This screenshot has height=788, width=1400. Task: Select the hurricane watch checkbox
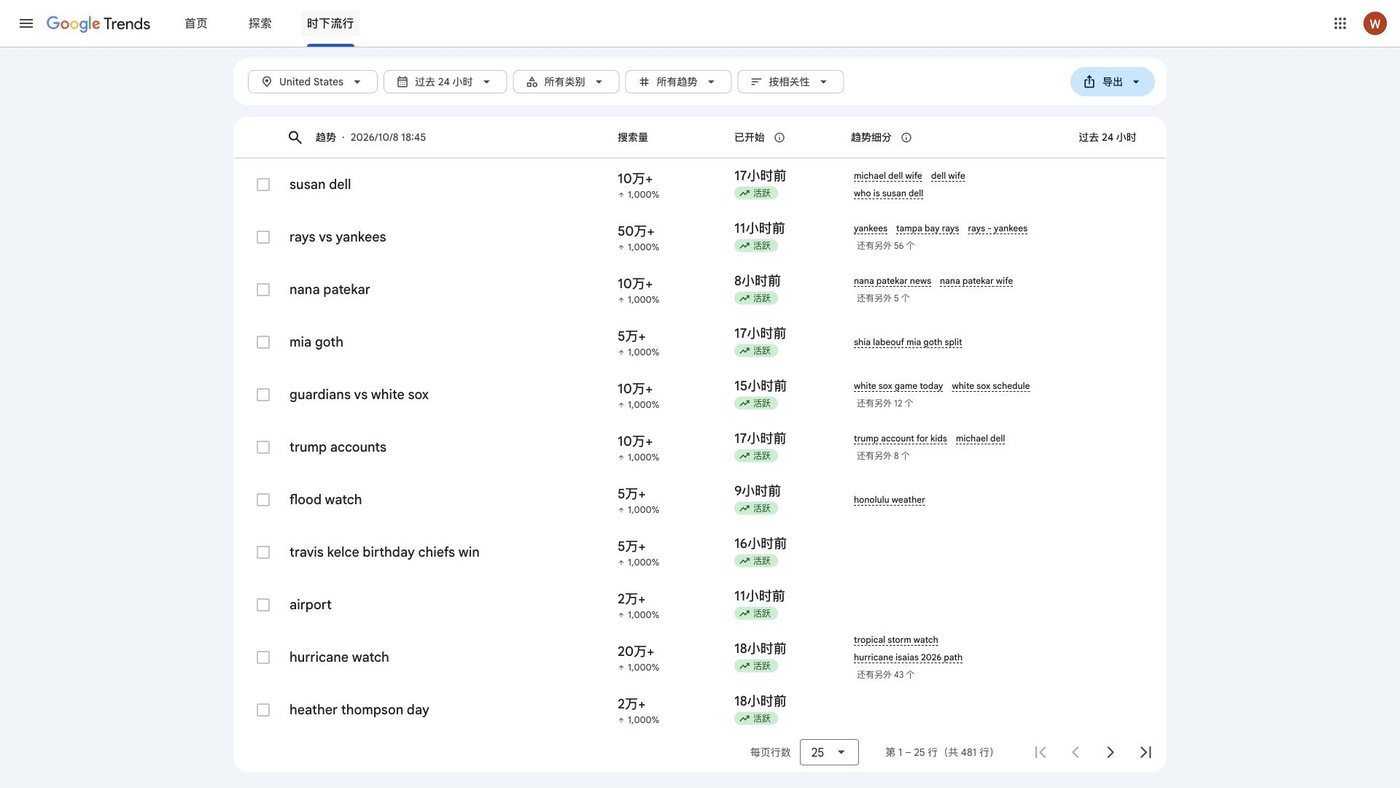(263, 657)
